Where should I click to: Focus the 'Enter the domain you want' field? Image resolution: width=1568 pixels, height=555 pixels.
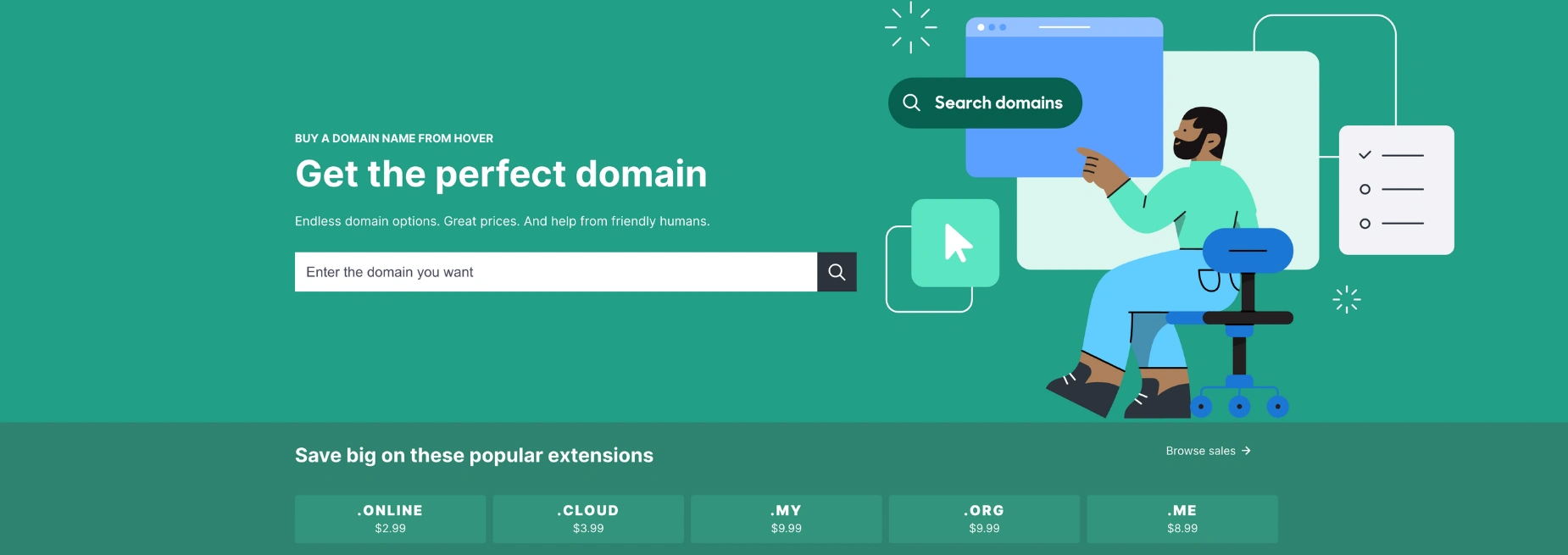(x=556, y=272)
